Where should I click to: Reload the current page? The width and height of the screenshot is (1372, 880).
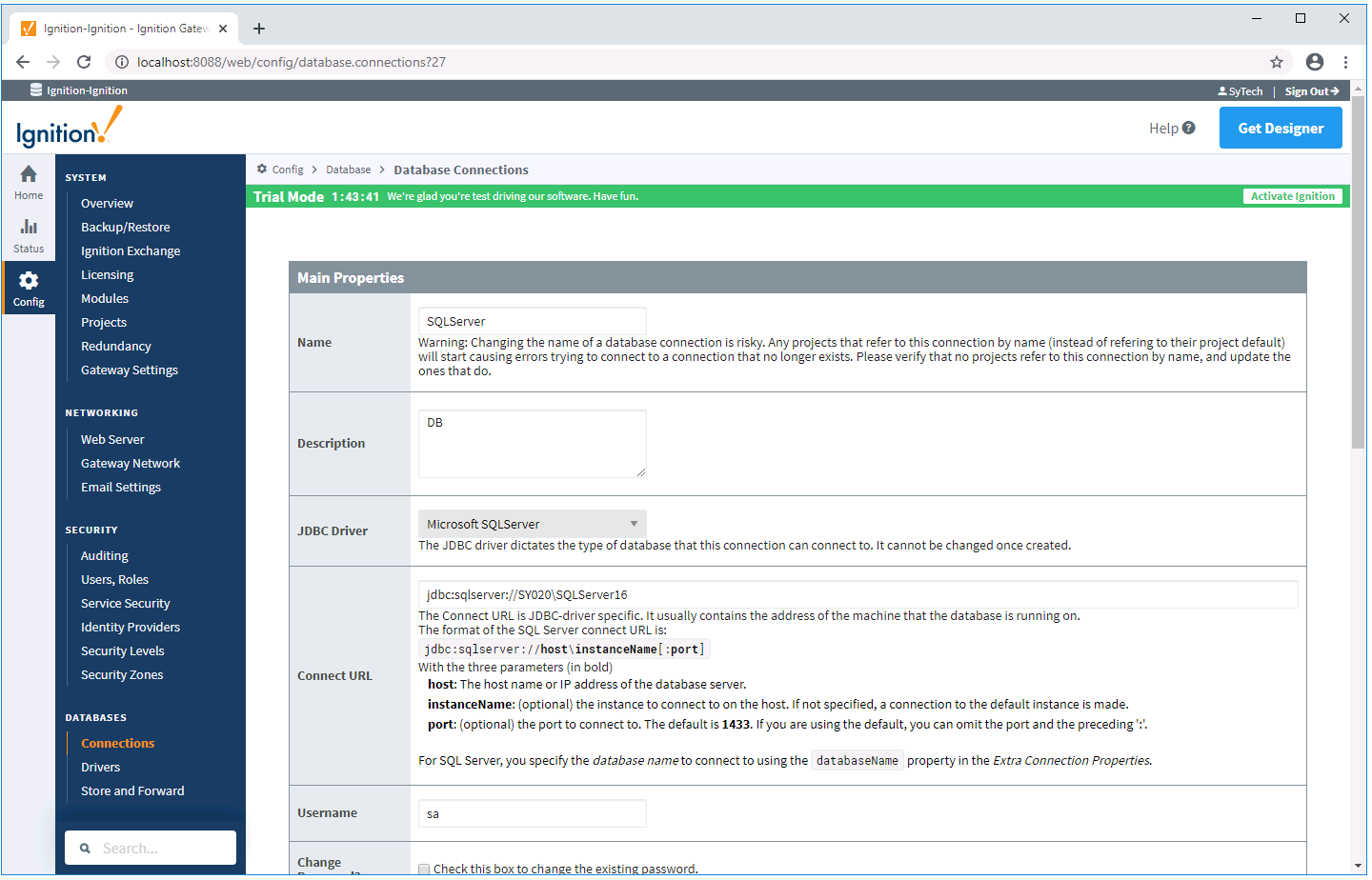[x=84, y=62]
